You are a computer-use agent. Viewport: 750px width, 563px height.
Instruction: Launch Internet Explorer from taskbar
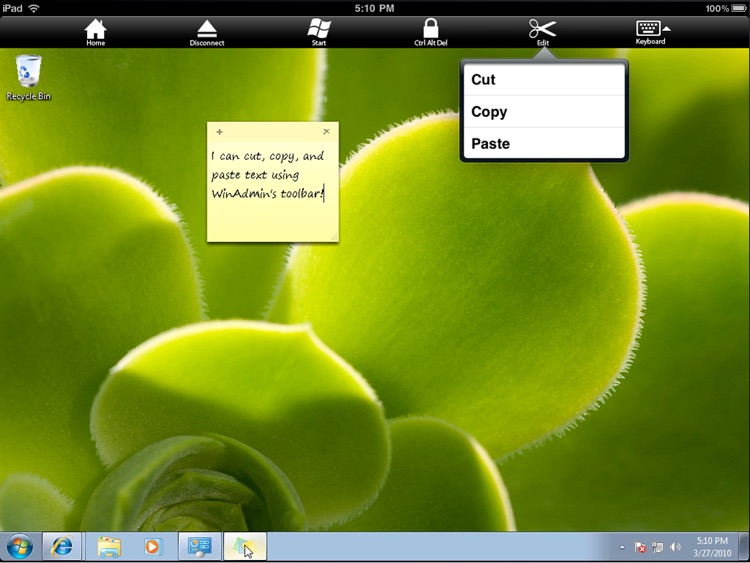[62, 546]
